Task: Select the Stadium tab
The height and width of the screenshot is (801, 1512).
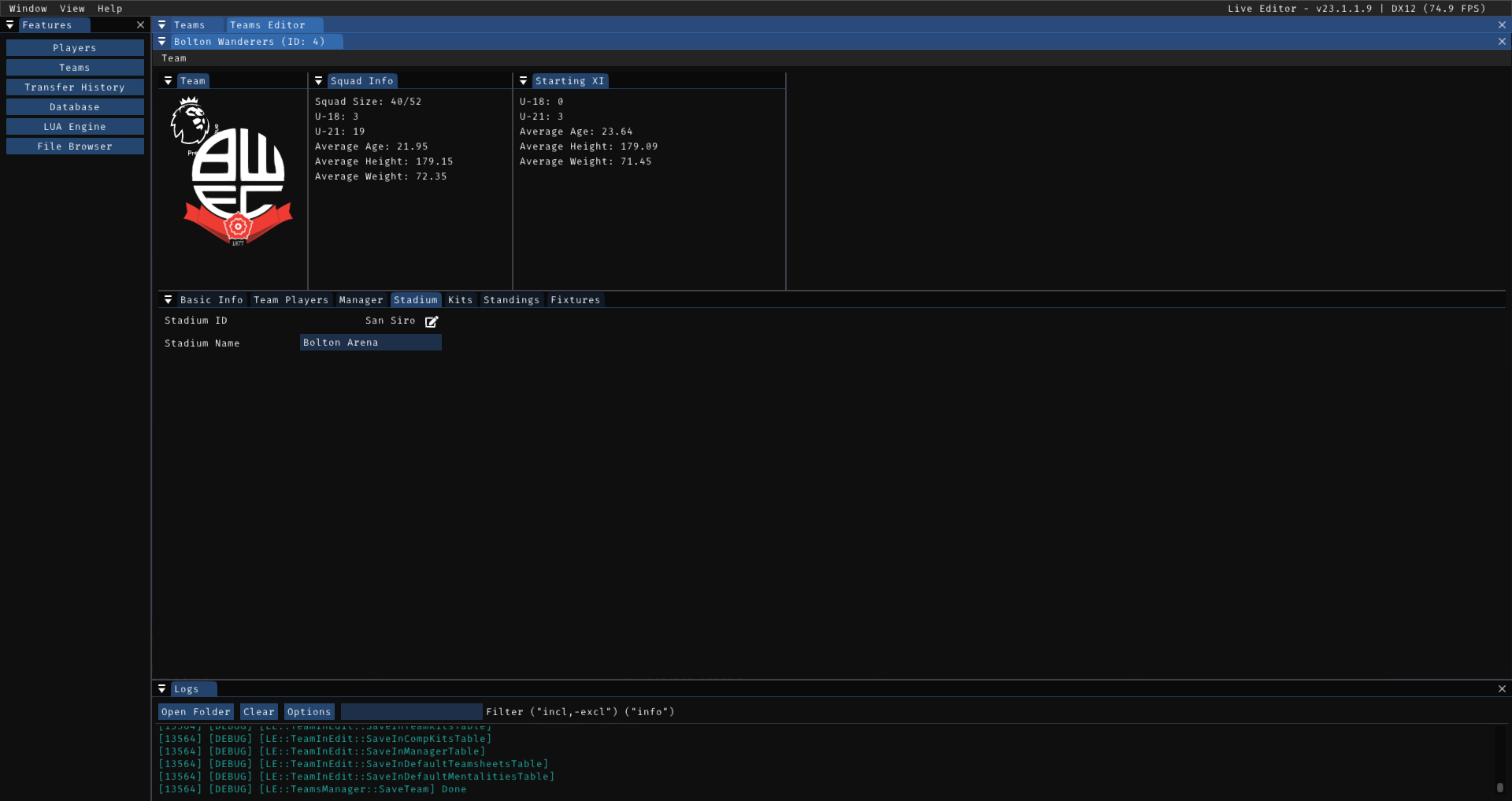Action: click(416, 300)
